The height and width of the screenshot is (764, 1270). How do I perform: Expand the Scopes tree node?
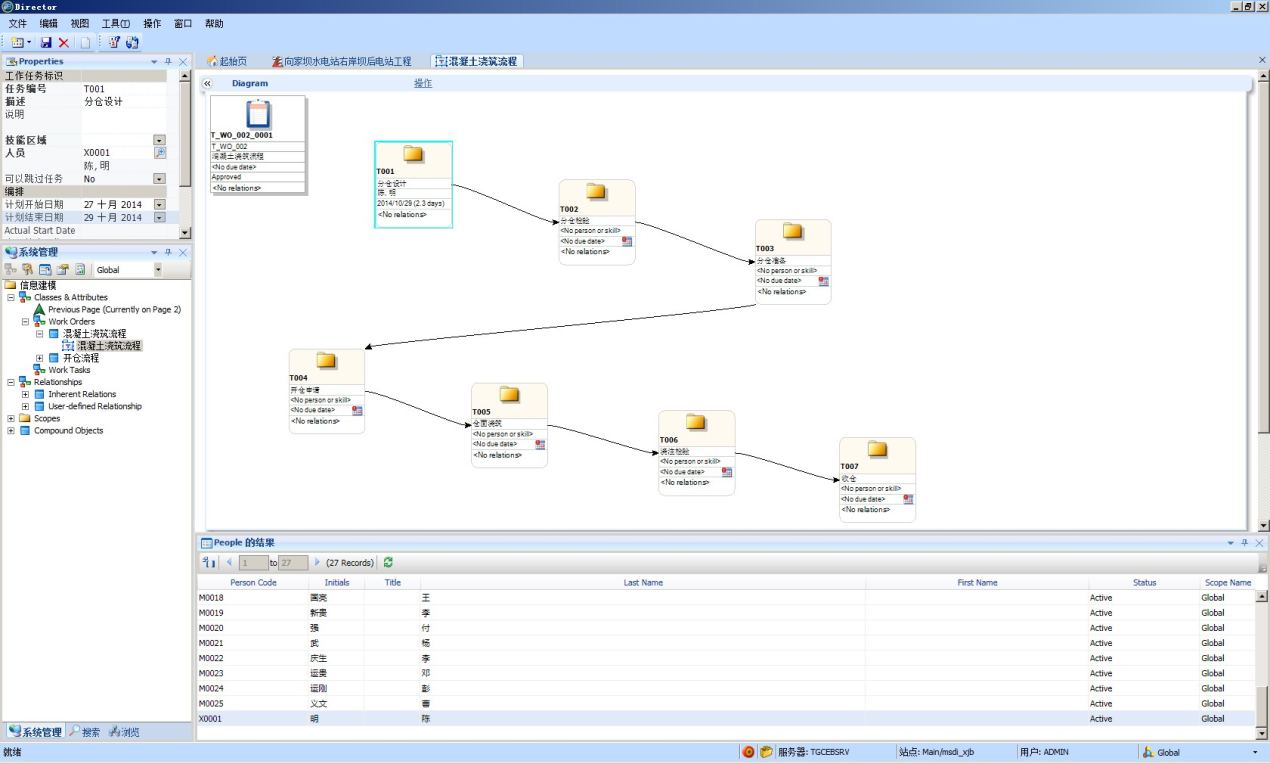(x=11, y=419)
